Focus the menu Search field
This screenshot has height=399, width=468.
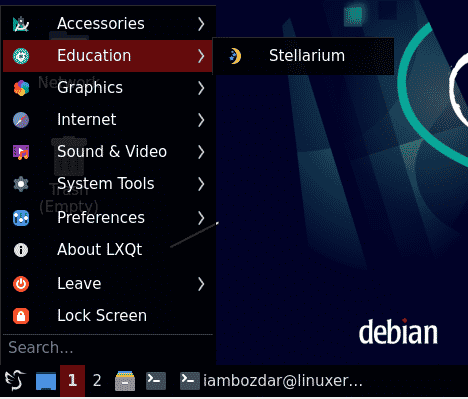(x=108, y=348)
